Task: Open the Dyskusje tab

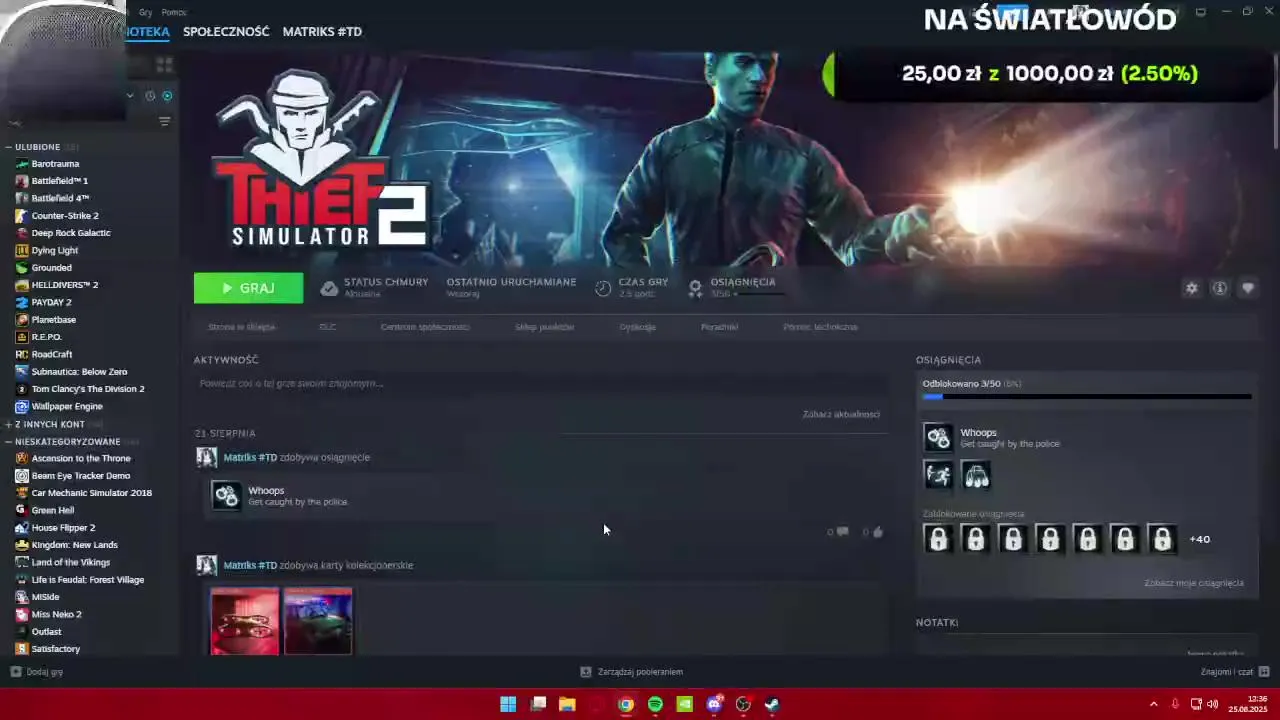Action: [637, 327]
